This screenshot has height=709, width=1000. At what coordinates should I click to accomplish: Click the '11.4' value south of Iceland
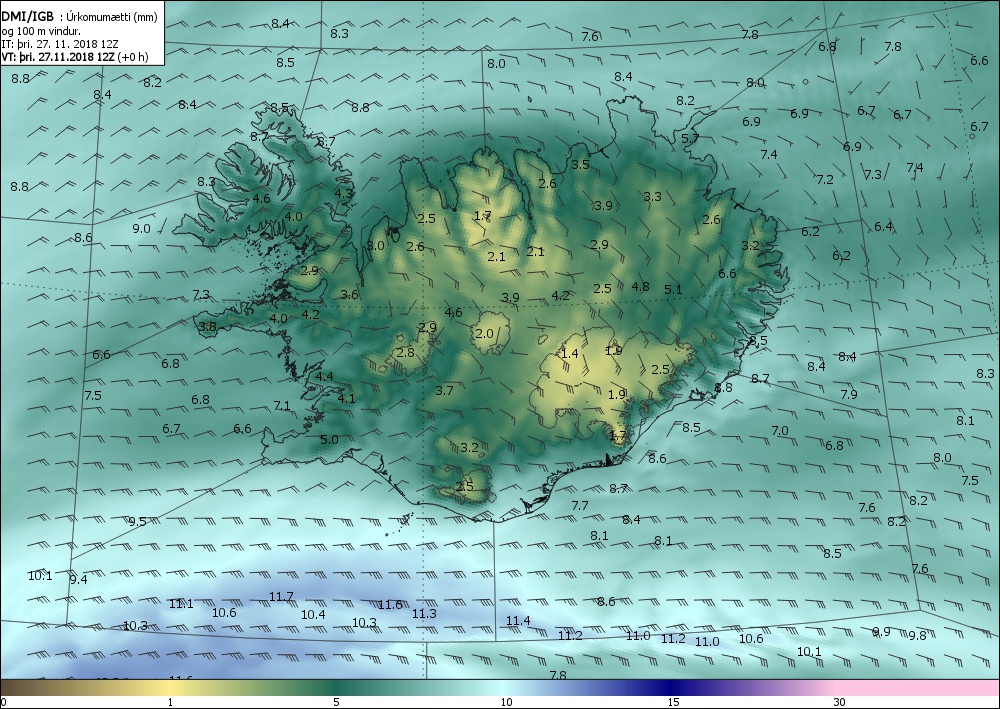click(x=518, y=620)
